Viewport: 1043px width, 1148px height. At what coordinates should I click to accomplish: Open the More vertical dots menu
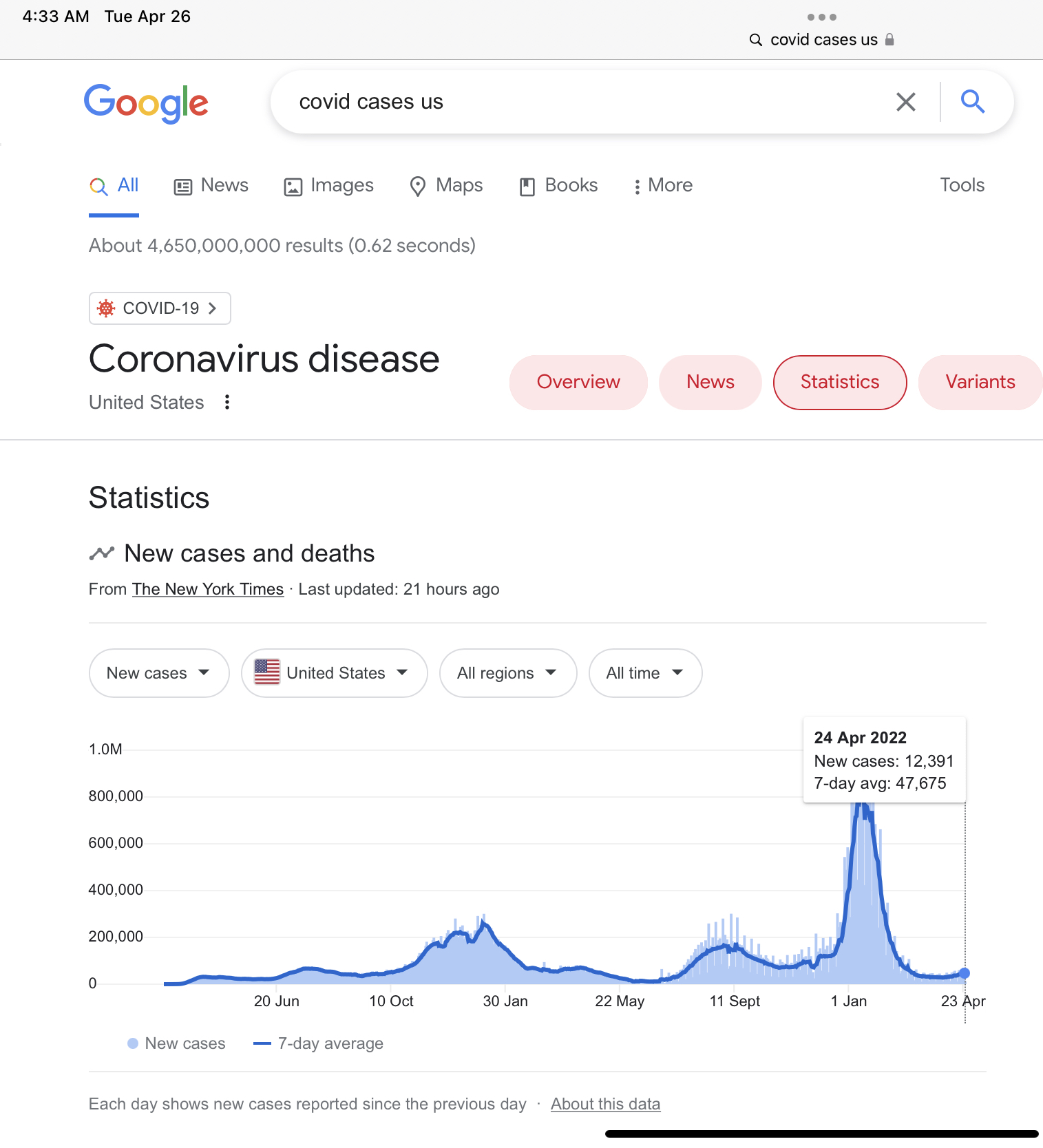[x=662, y=186]
